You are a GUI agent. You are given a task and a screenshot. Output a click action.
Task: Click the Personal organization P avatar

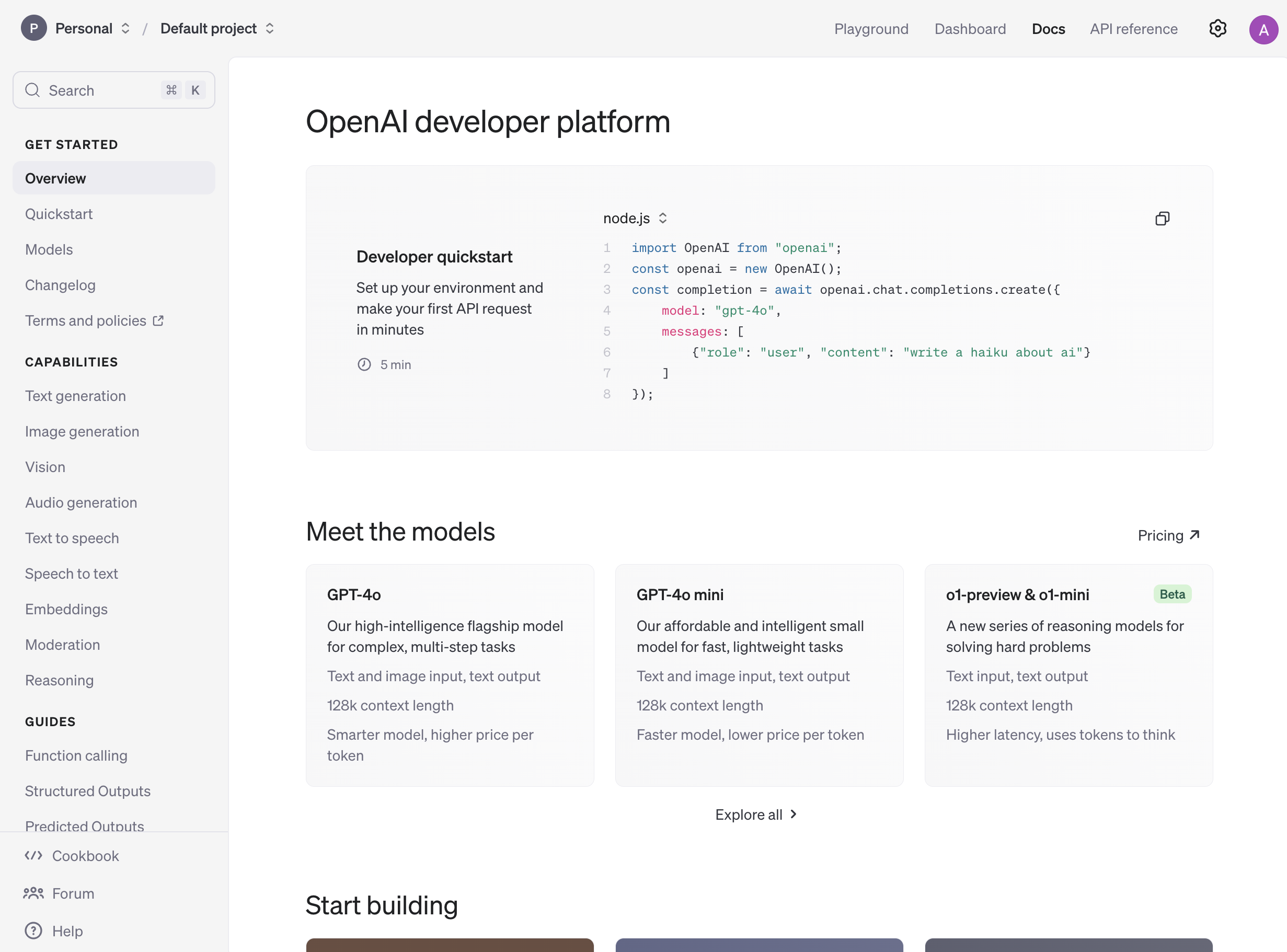click(x=34, y=28)
